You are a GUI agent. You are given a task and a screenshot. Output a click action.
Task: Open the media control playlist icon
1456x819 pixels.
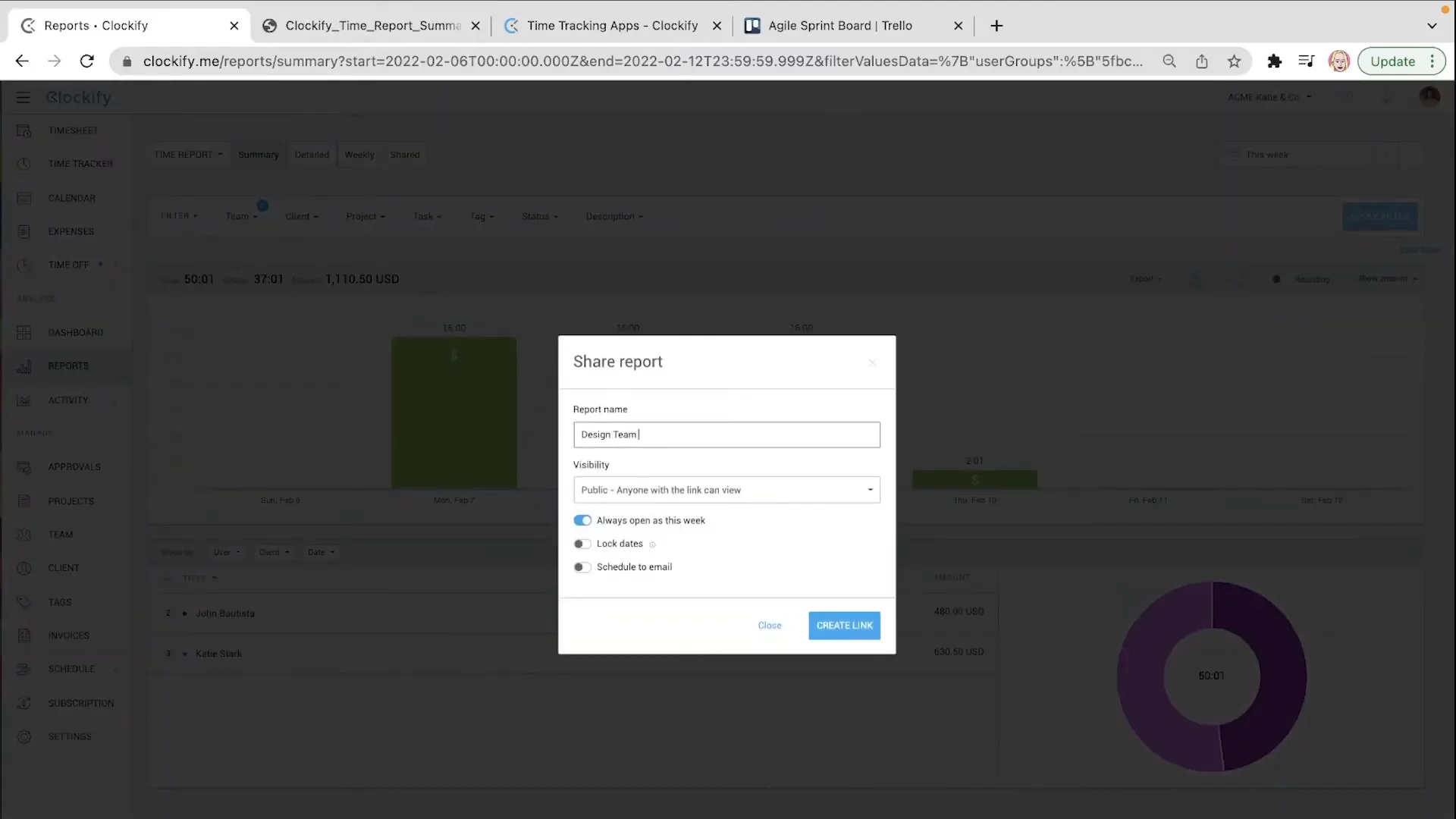(x=1306, y=61)
